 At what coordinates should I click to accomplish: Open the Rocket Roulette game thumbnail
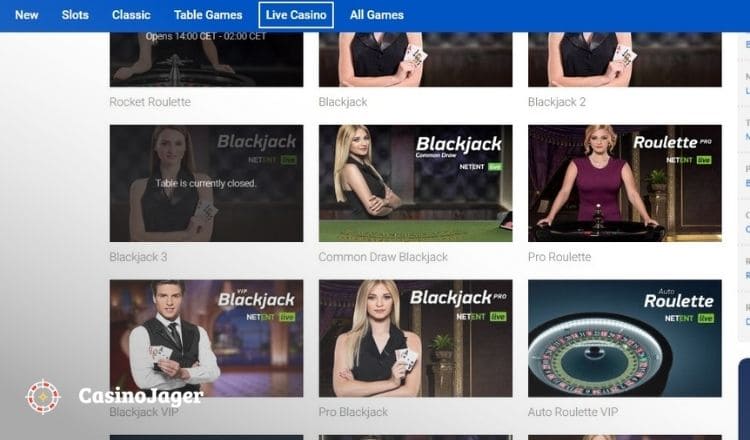coord(206,59)
